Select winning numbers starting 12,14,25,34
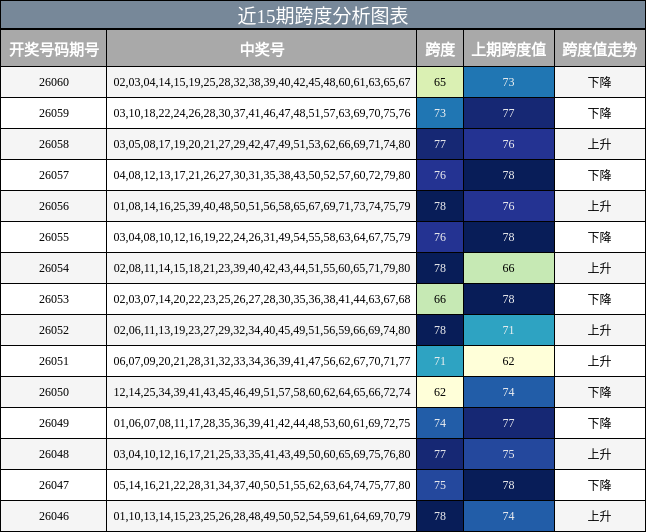Image resolution: width=646 pixels, height=532 pixels. (262, 392)
